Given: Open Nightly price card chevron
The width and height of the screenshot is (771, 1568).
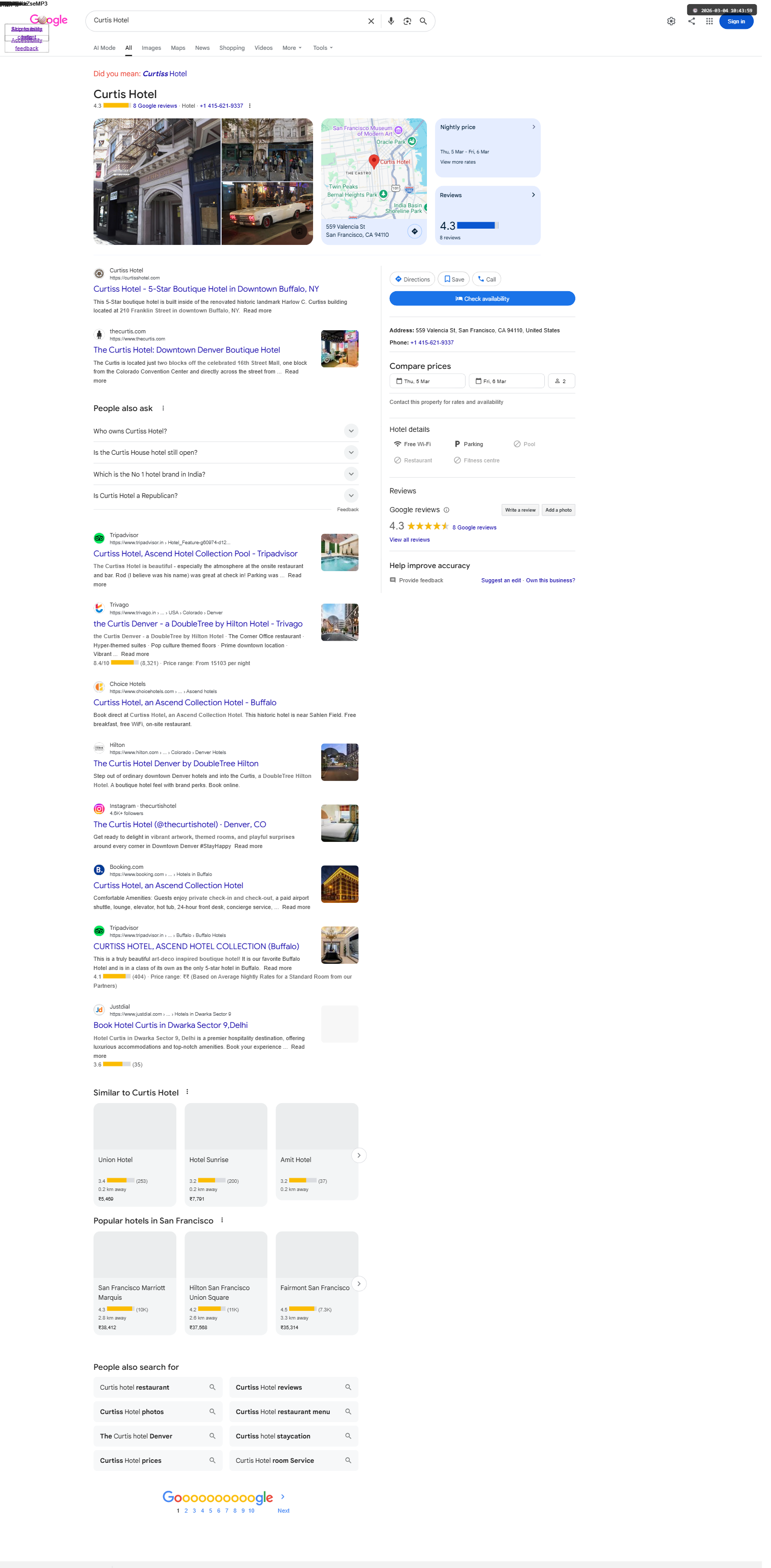Looking at the screenshot, I should [x=534, y=127].
